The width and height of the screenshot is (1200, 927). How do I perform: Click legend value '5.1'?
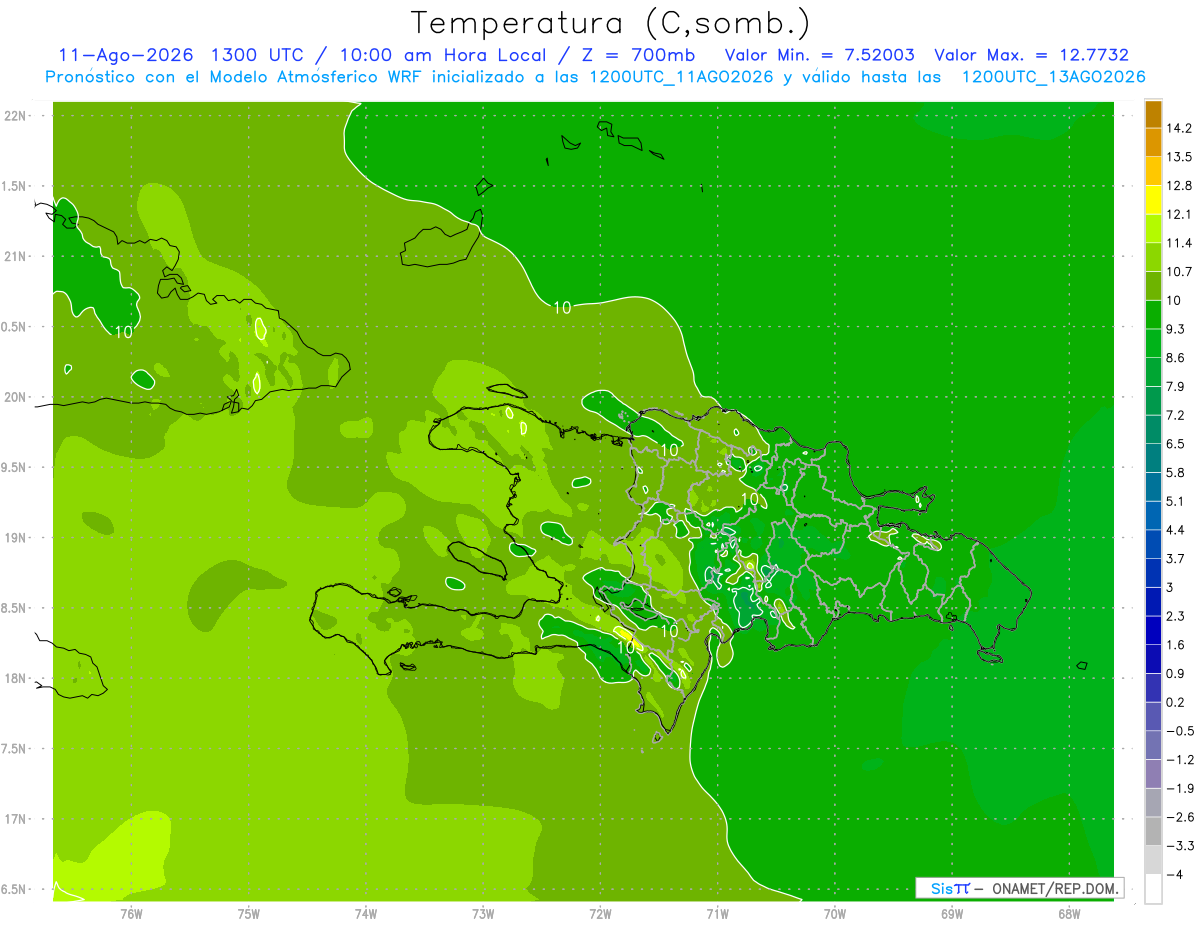coord(1176,501)
